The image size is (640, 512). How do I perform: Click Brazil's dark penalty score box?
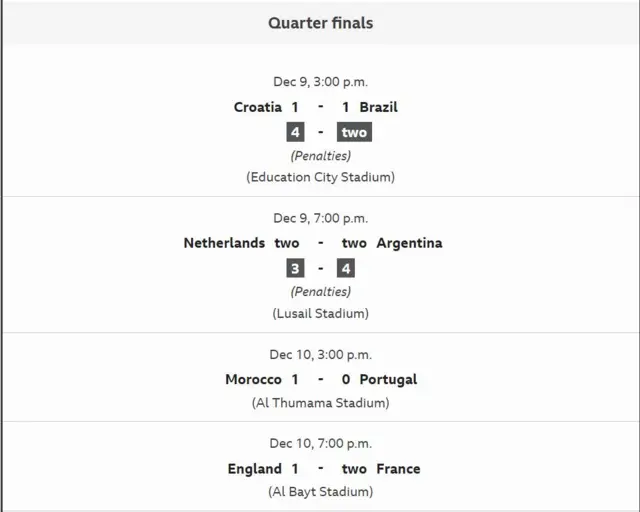(354, 132)
